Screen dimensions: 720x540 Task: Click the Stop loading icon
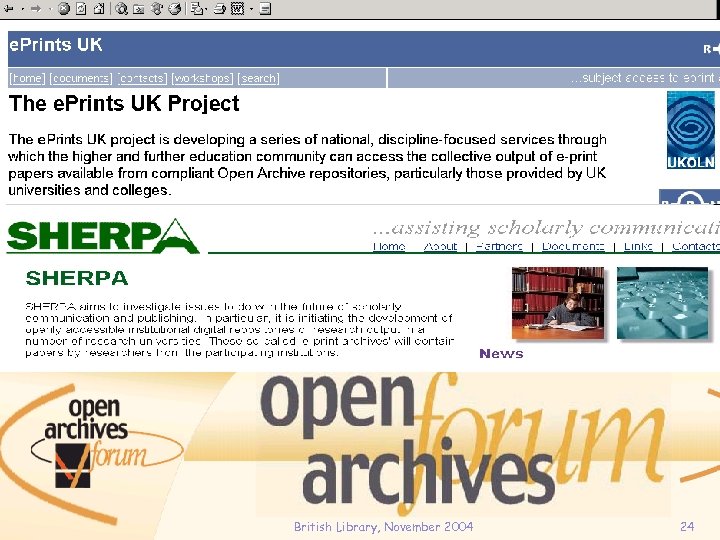coord(64,9)
